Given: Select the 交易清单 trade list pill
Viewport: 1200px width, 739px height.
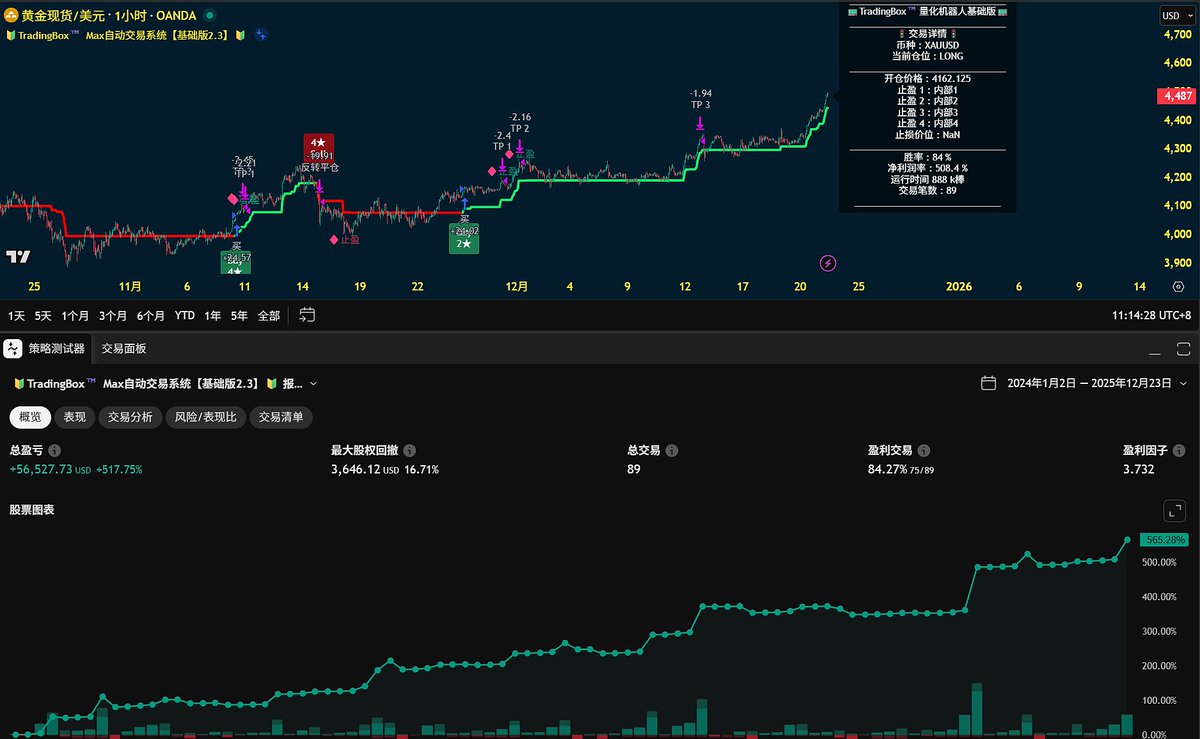Looking at the screenshot, I should click(x=281, y=417).
